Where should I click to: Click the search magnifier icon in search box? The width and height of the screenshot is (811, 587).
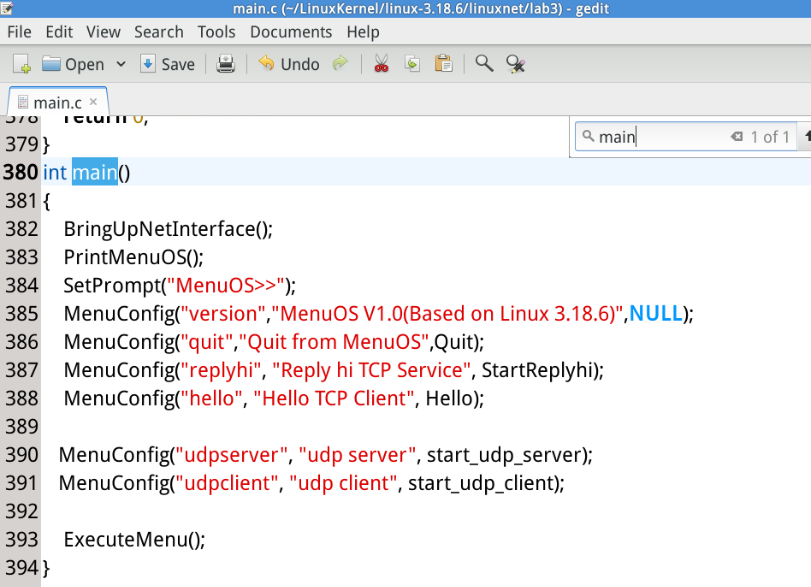click(x=588, y=136)
